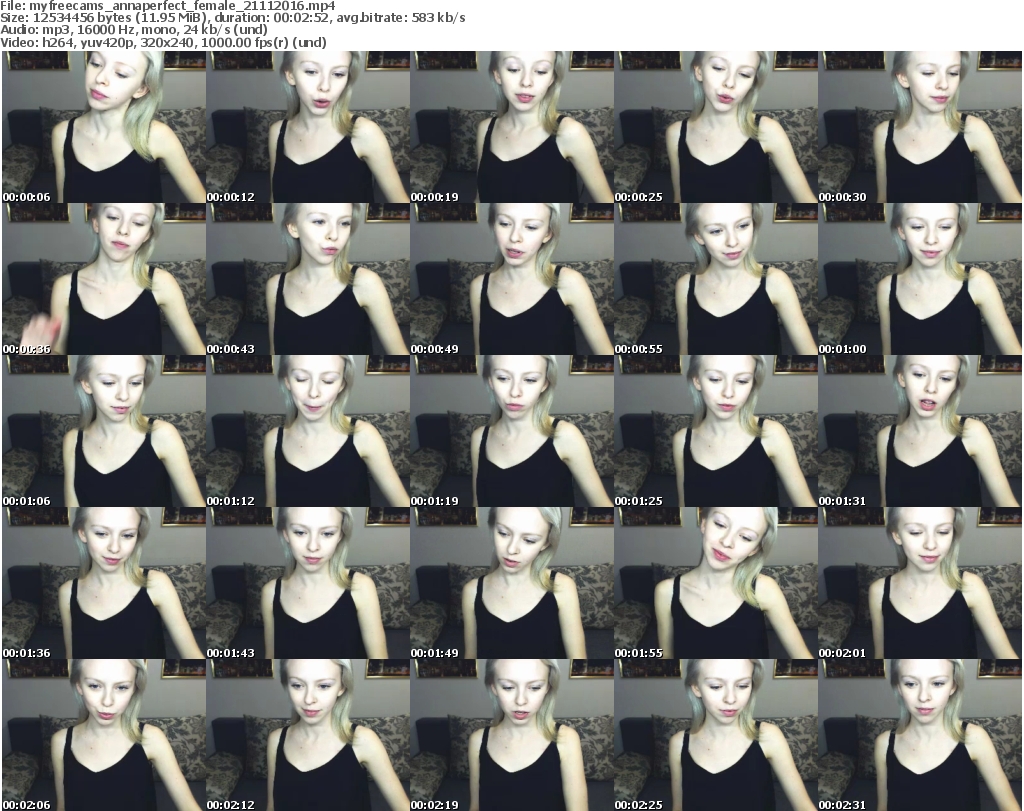This screenshot has width=1024, height=811.
Task: Pick the 00:01:43 frame
Action: tap(308, 583)
